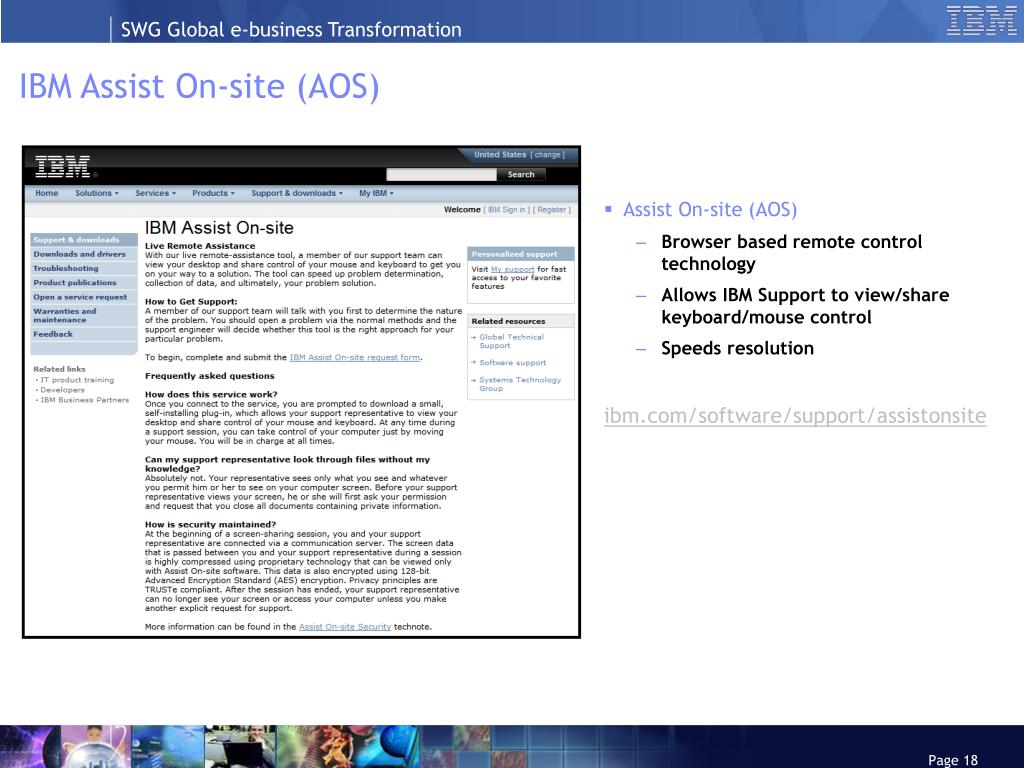This screenshot has width=1024, height=768.
Task: Open Downloads and drivers sidebar item
Action: [84, 254]
